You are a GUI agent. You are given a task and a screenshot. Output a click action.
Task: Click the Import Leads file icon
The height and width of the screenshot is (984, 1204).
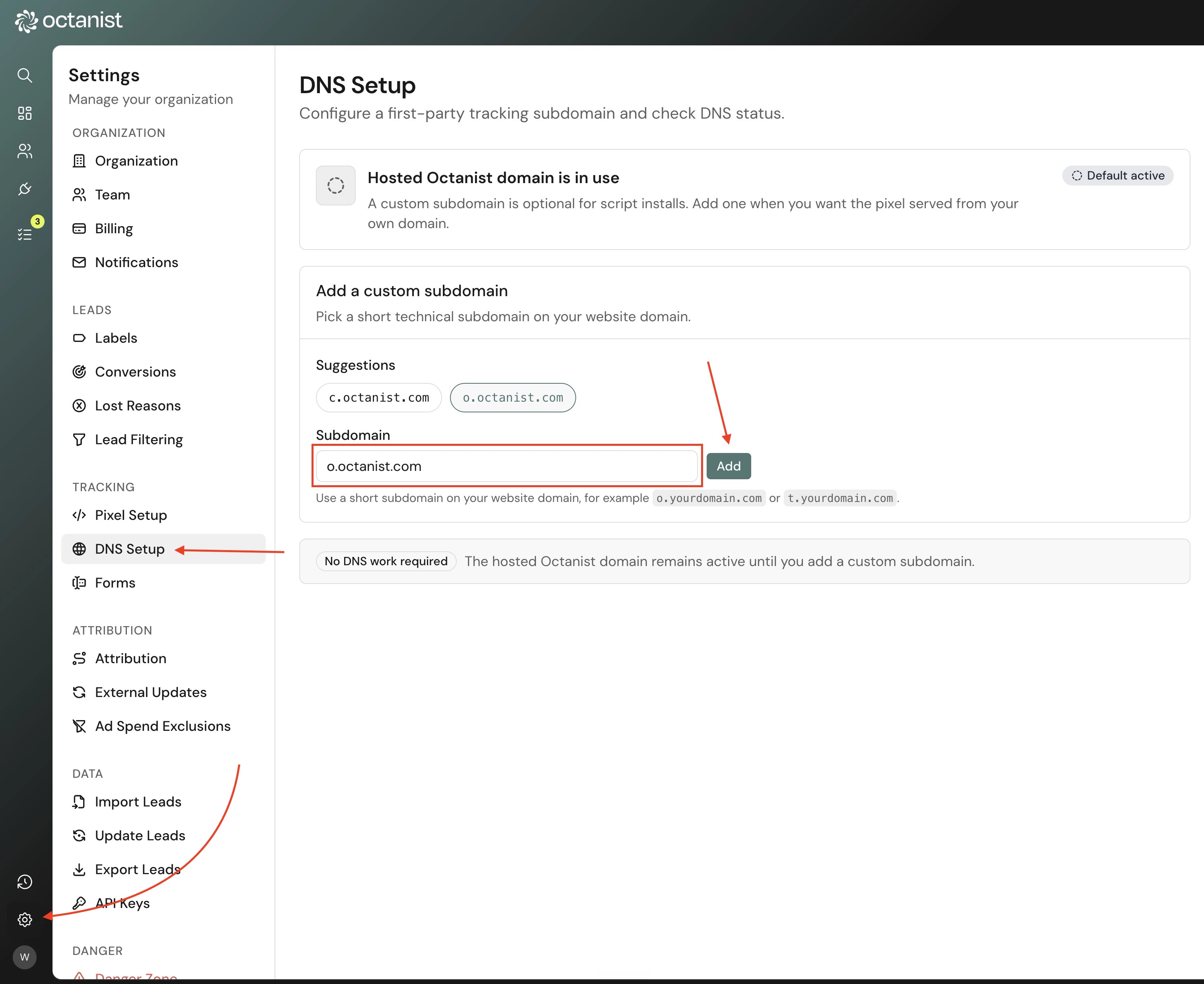coord(79,801)
